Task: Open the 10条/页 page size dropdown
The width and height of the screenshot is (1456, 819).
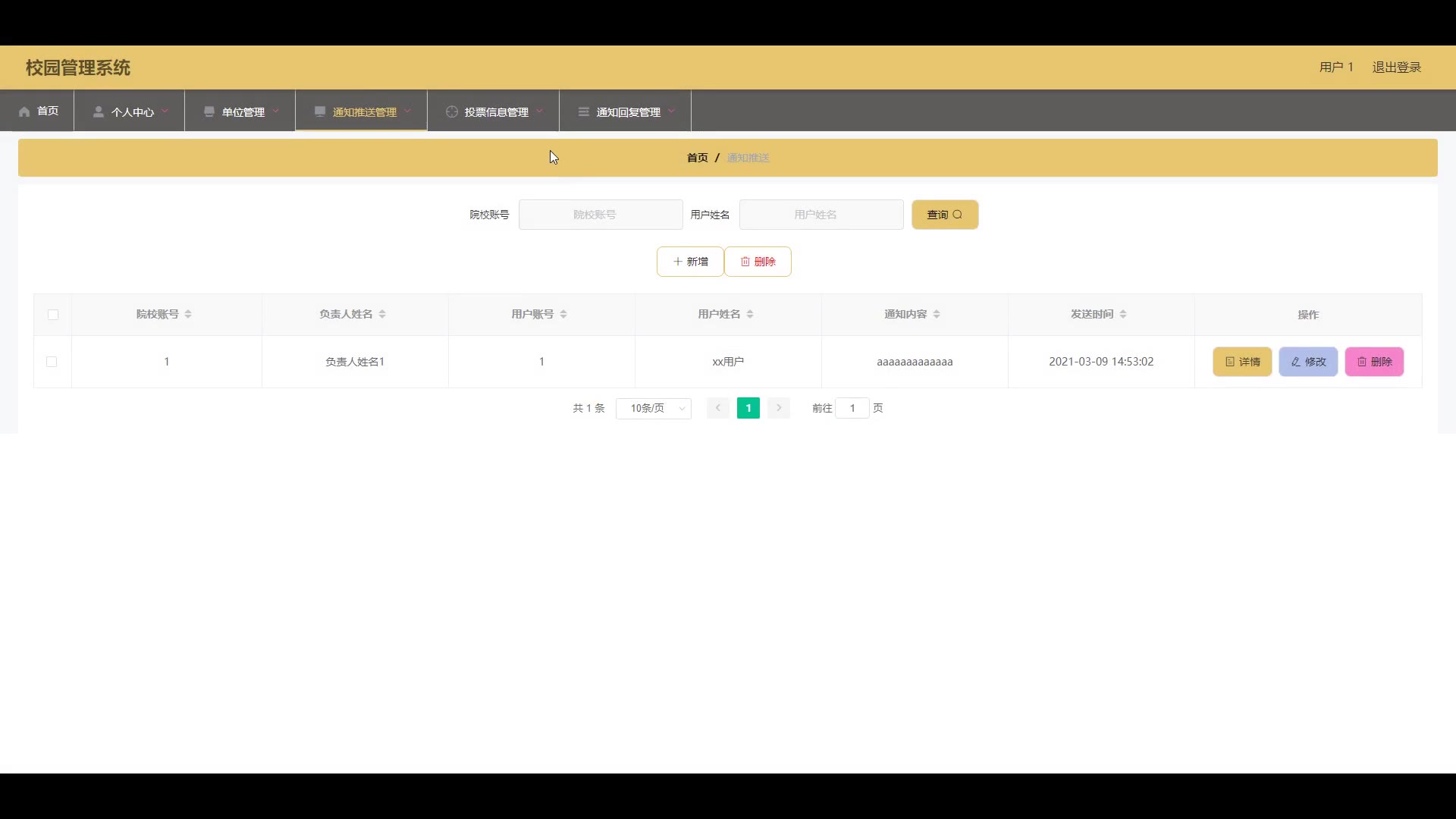Action: click(x=653, y=408)
